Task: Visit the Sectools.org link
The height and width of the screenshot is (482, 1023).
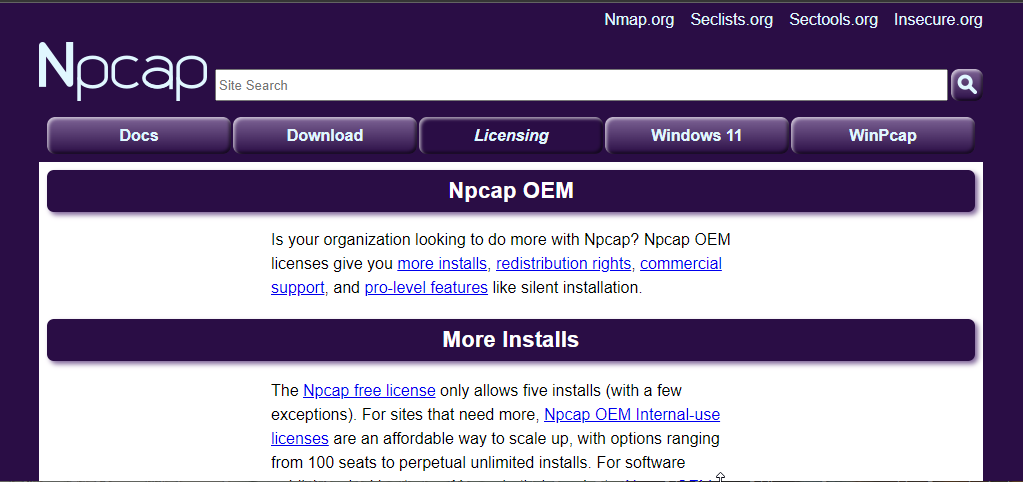Action: pos(833,20)
